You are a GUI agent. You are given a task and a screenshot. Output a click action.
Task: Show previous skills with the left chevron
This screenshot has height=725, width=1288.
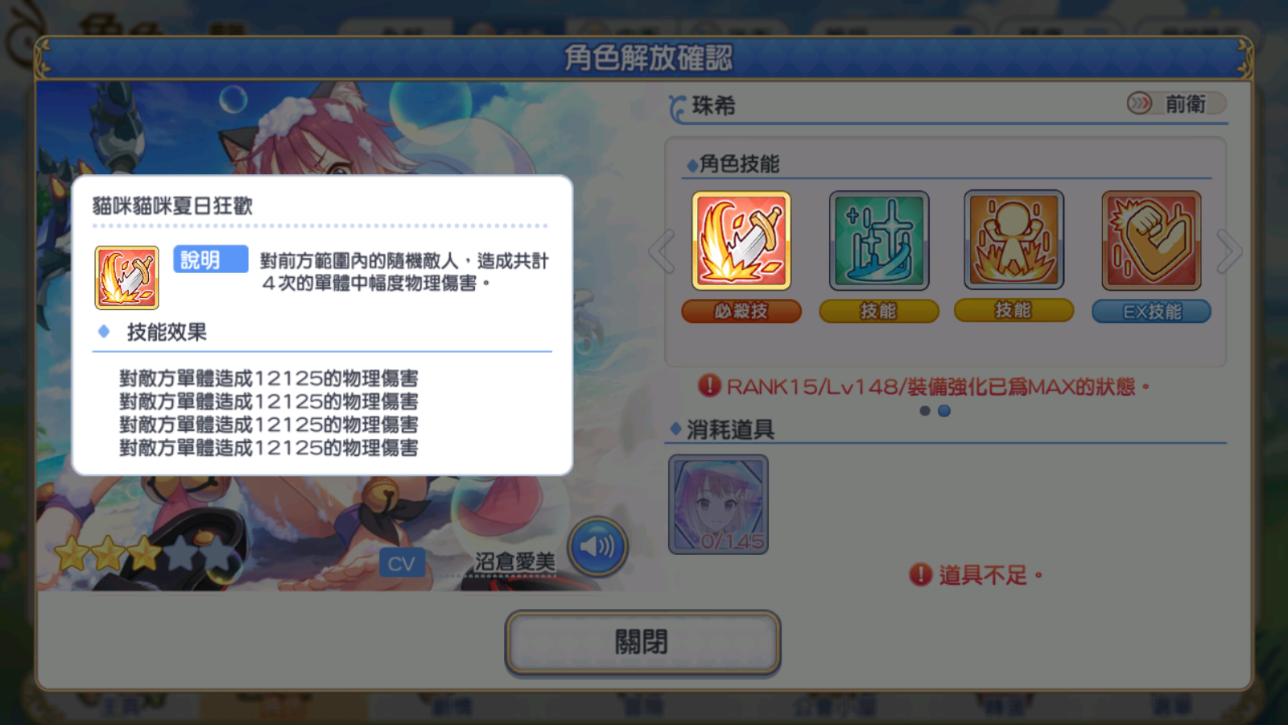click(662, 252)
